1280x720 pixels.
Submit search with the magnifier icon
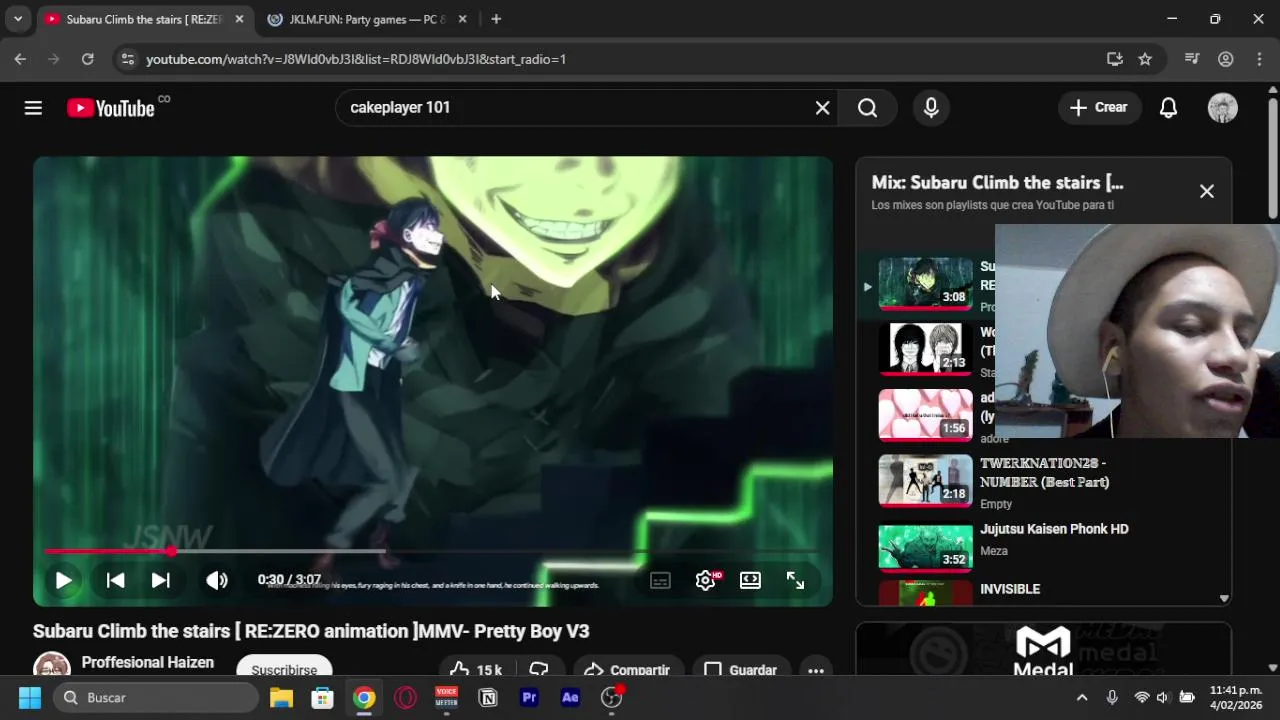point(867,108)
